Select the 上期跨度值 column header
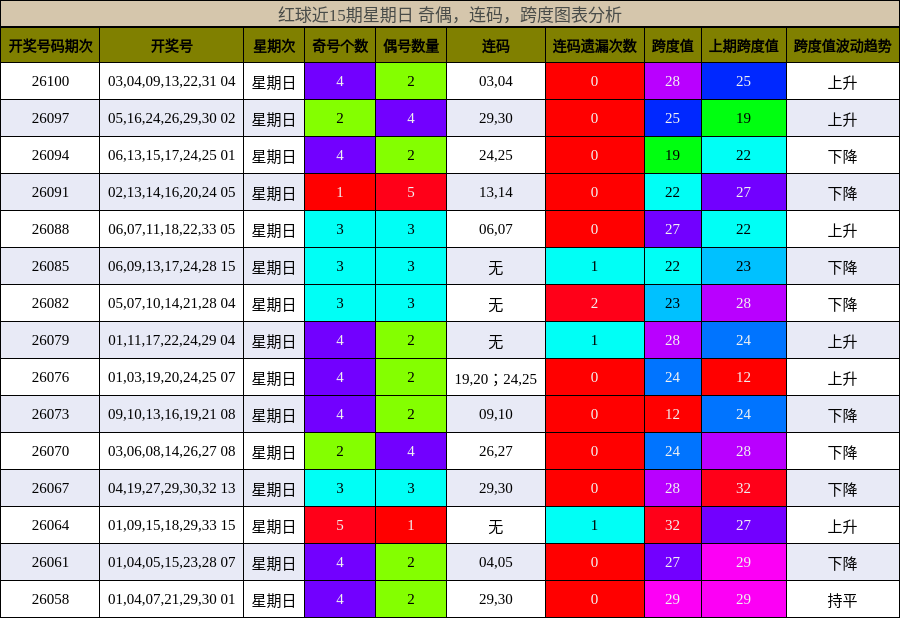The height and width of the screenshot is (618, 900). pyautogui.click(x=744, y=46)
